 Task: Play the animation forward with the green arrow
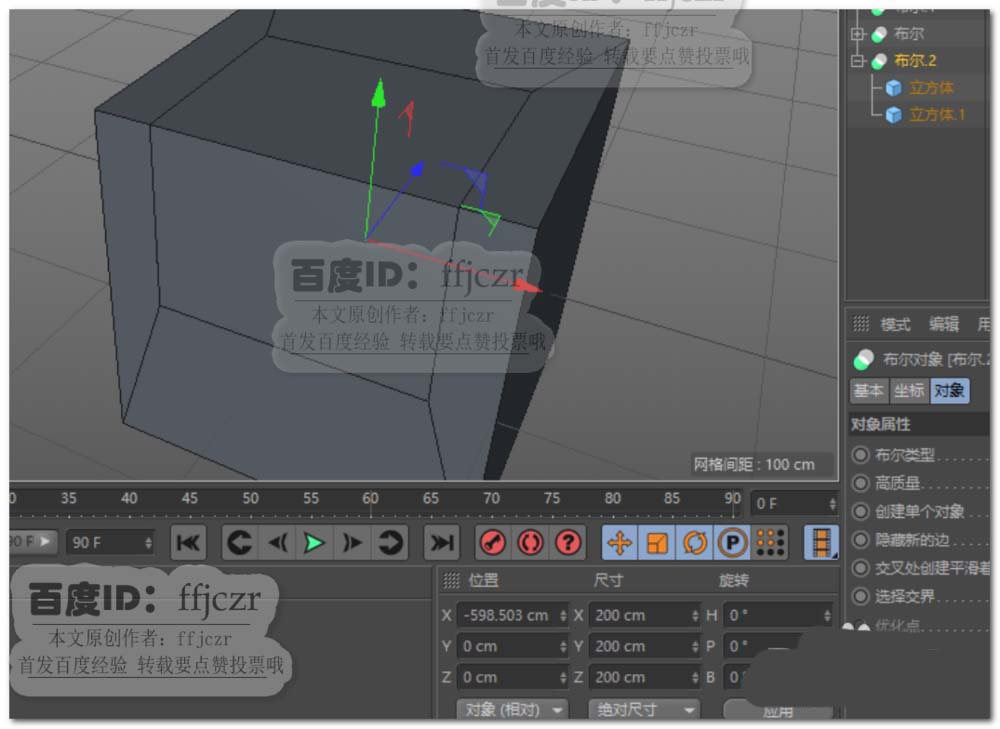314,543
